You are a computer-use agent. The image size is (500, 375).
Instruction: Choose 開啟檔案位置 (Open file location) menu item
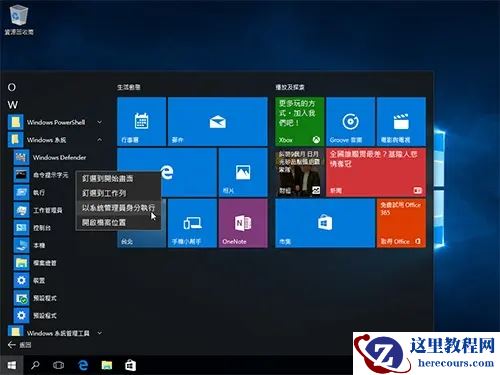118,222
